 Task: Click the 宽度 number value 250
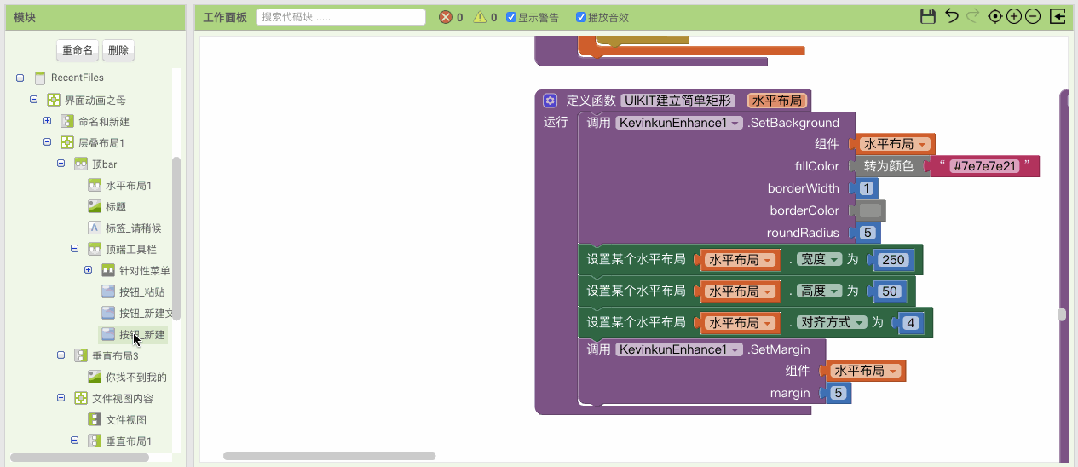[894, 260]
